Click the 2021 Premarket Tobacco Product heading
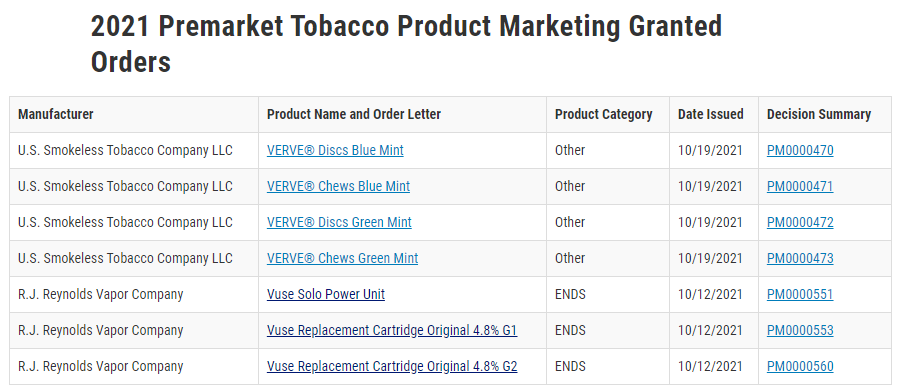 click(406, 44)
